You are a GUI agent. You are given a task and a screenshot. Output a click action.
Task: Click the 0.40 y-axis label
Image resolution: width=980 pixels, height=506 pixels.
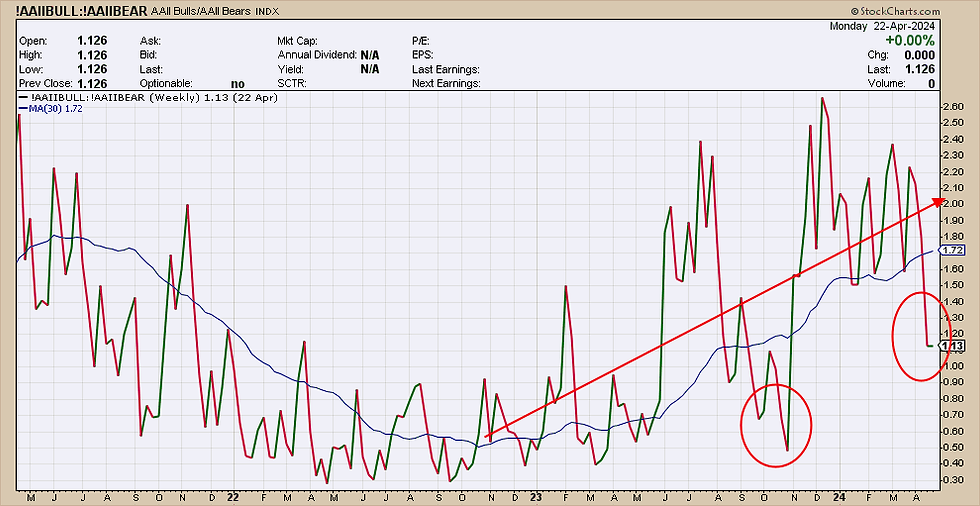953,464
